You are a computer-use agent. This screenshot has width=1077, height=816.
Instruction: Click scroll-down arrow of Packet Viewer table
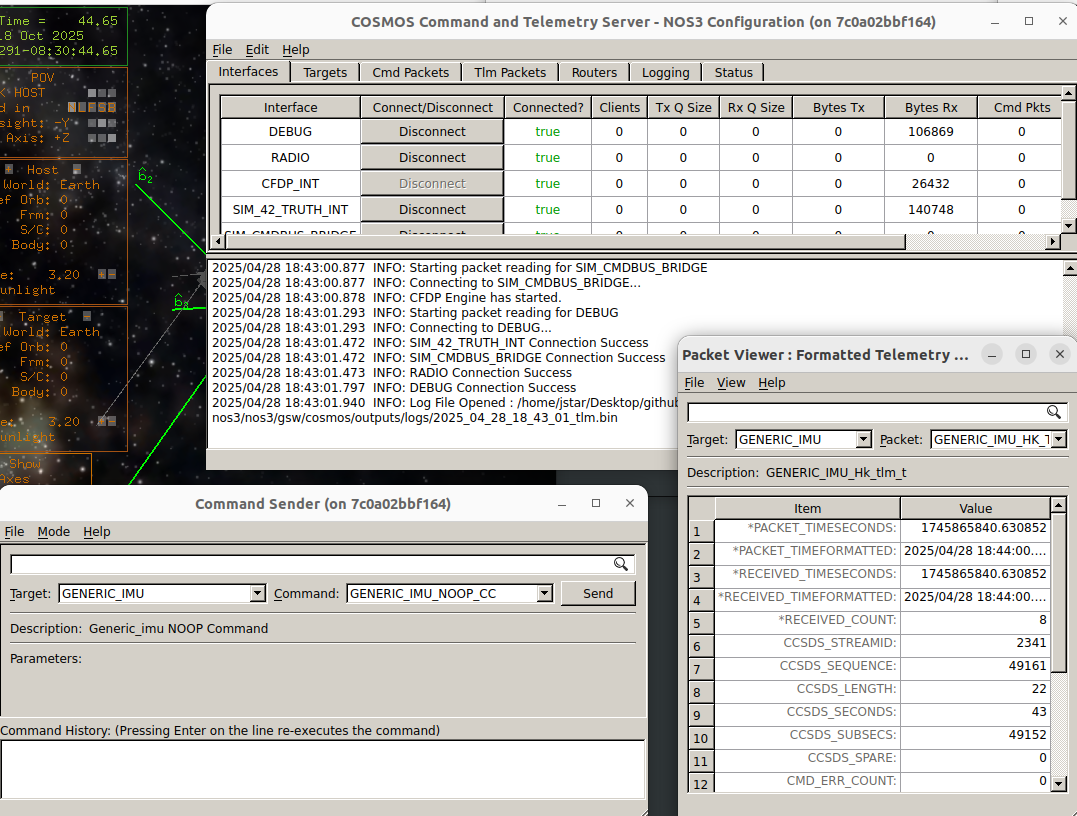[x=1058, y=783]
